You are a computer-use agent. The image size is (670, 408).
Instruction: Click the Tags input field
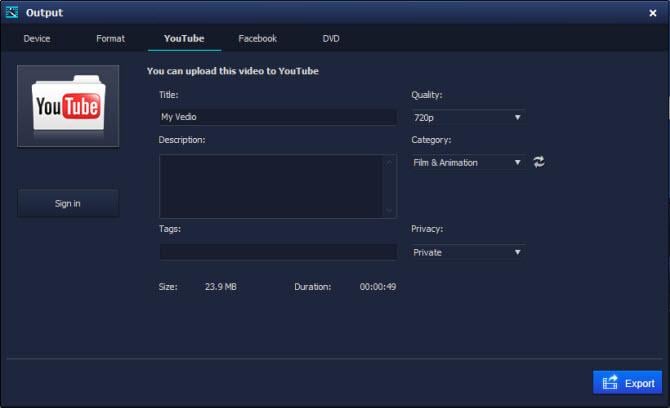(278, 252)
